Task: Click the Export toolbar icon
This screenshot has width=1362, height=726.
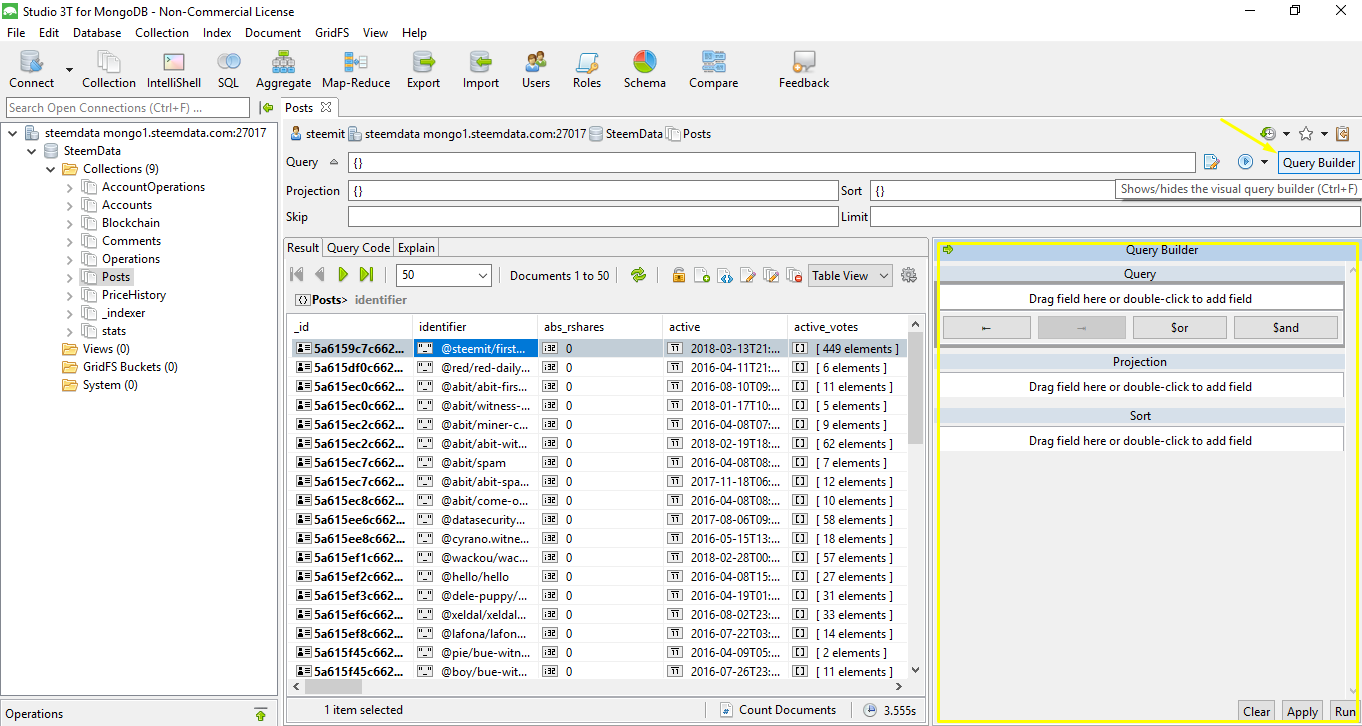Action: pos(423,69)
